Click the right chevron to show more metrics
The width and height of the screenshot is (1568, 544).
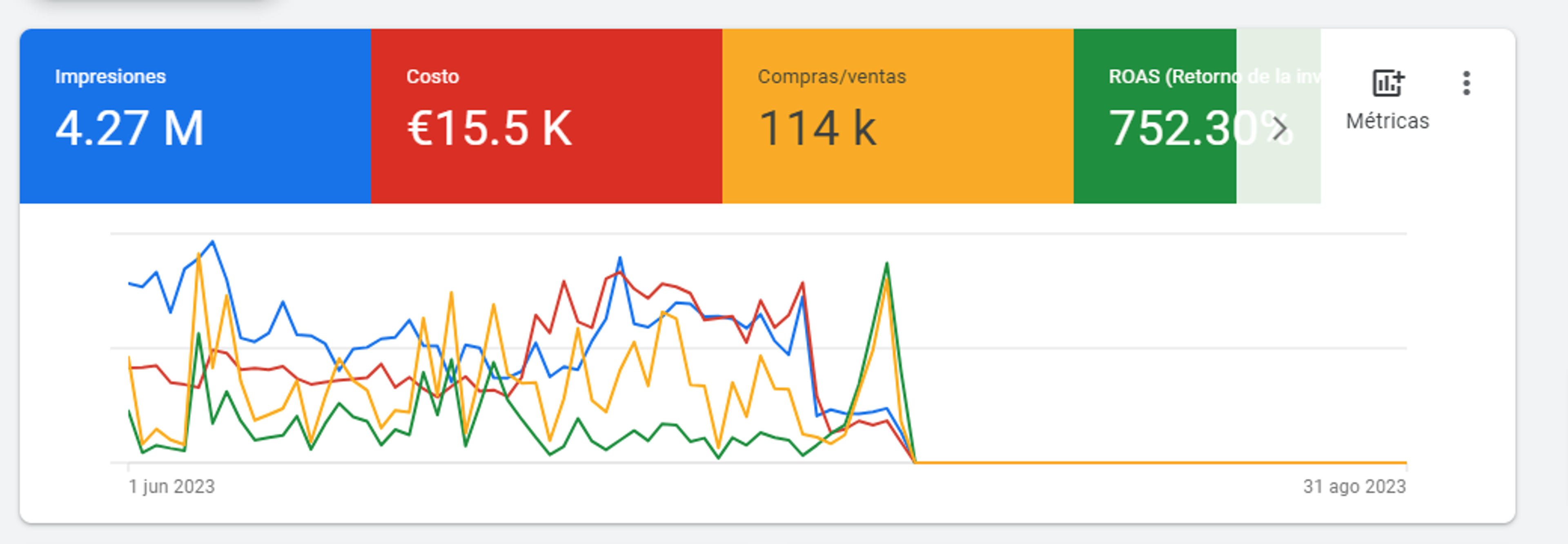(1279, 129)
